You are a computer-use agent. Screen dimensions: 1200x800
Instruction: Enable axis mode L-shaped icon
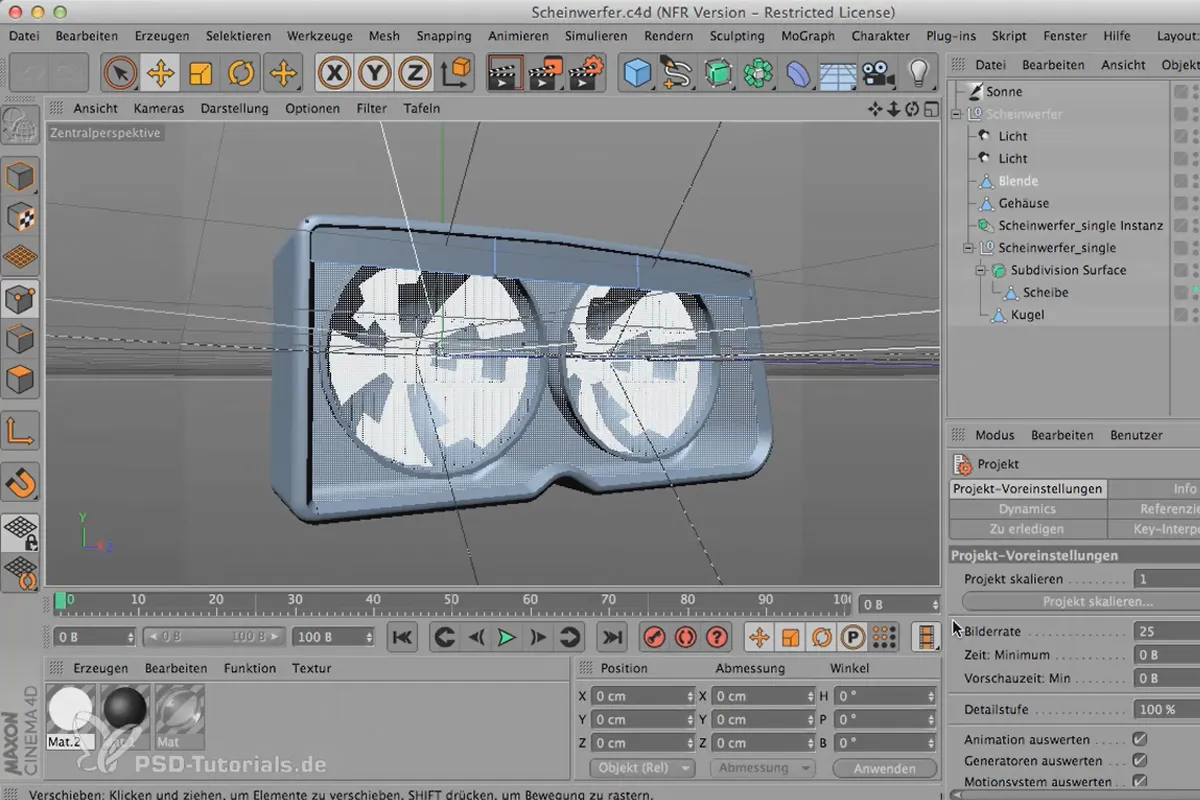pos(20,431)
